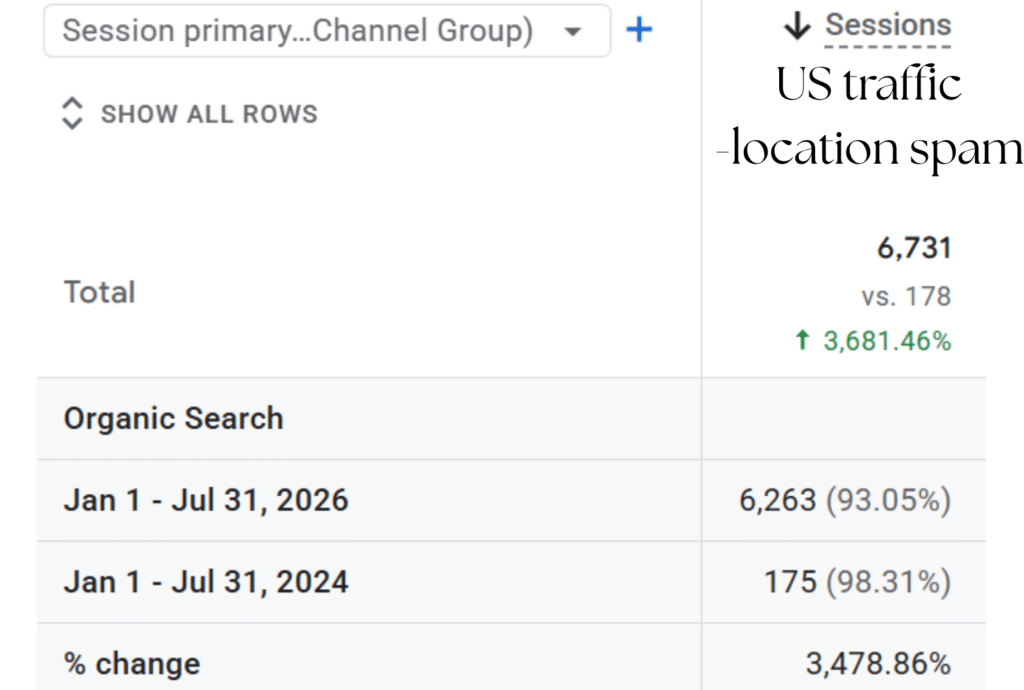Click the blue plus add-dimension icon
Screen dimensions: 1024x690
click(639, 30)
